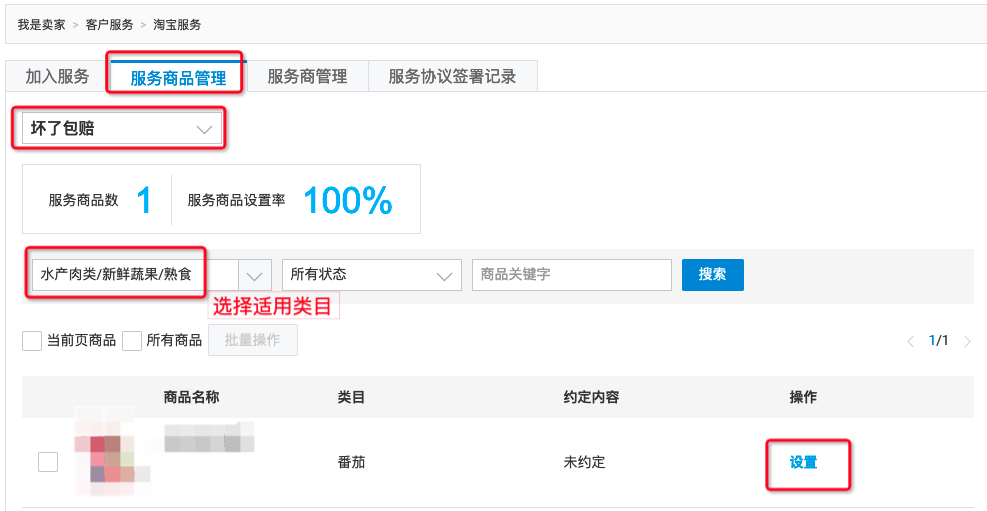987x511 pixels.
Task: Click the 番茄 category cell
Action: pyautogui.click(x=351, y=463)
